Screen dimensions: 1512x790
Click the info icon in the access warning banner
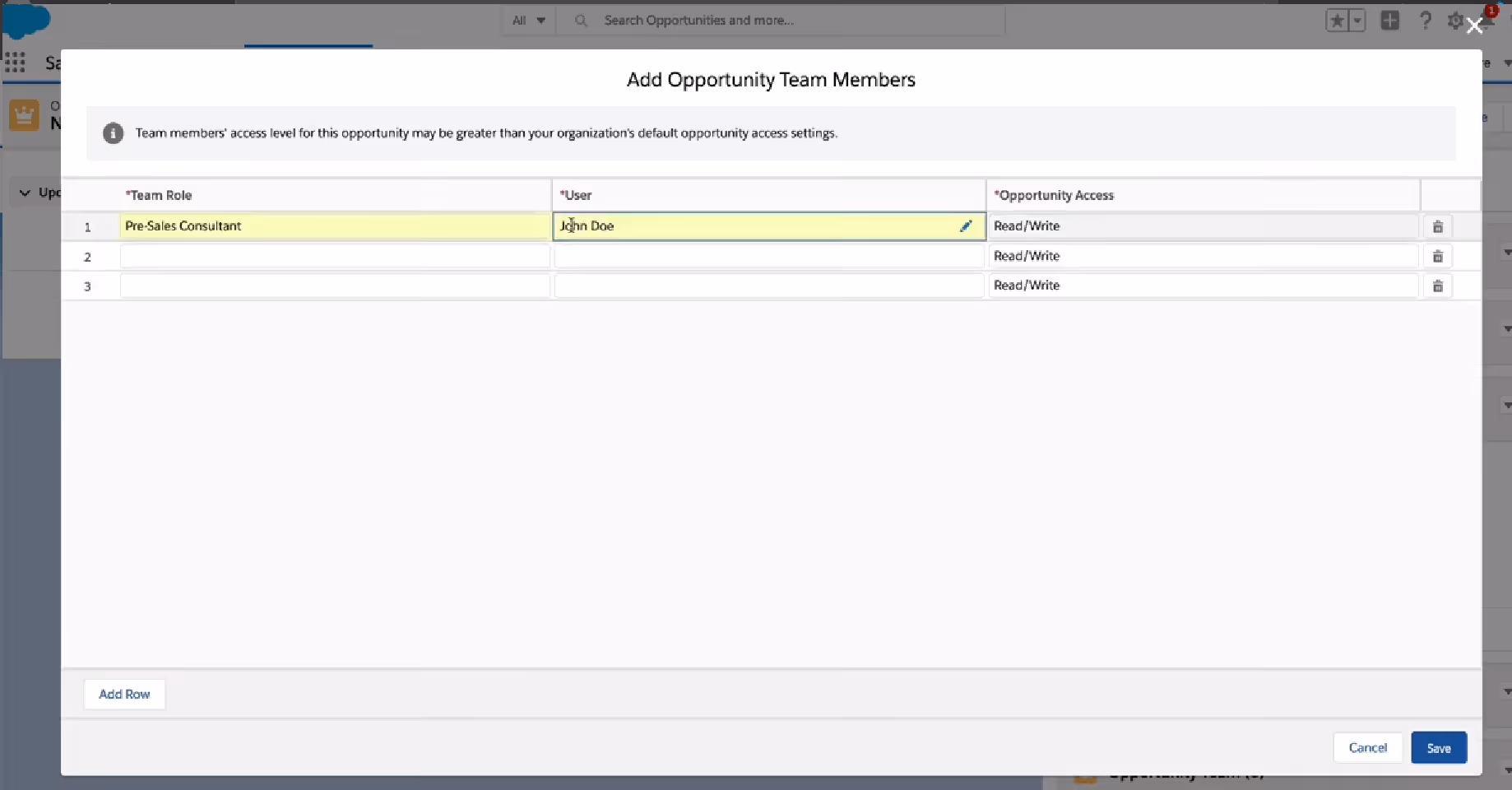tap(113, 133)
